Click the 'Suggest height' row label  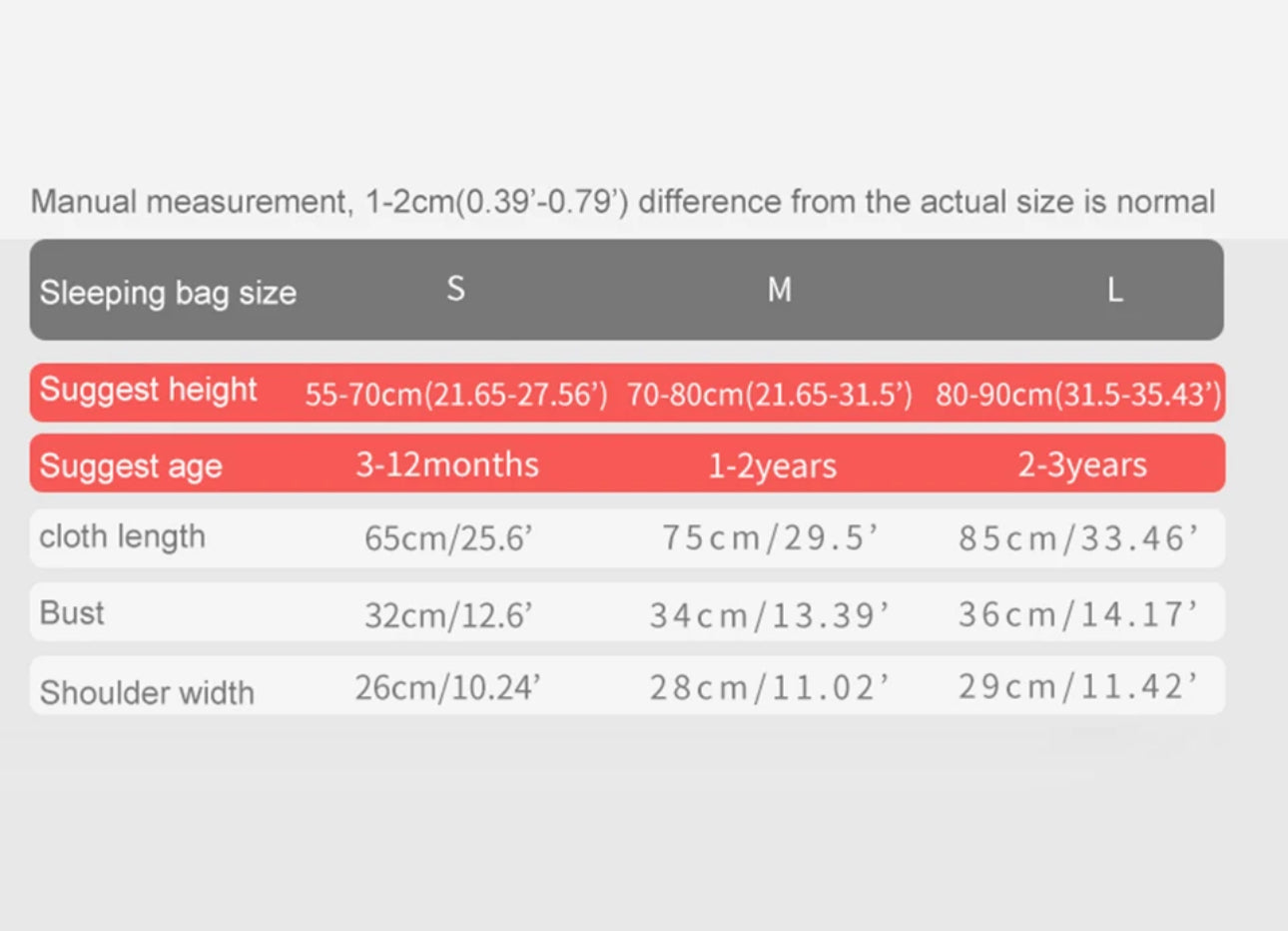click(x=148, y=390)
